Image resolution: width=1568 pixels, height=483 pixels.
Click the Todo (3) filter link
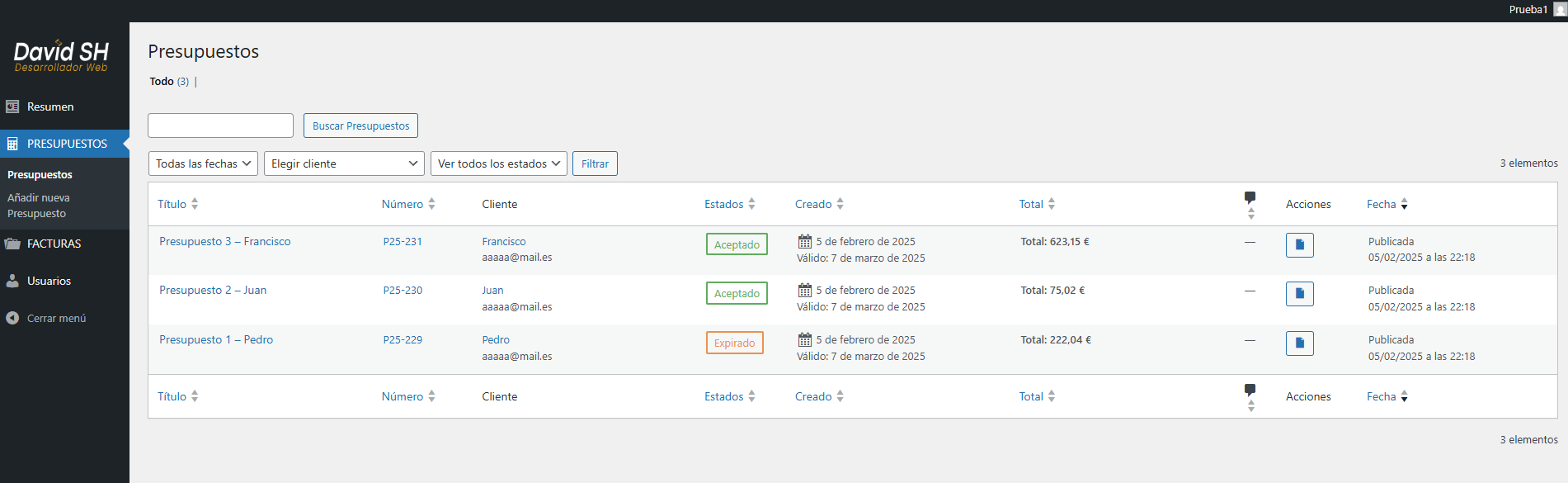pyautogui.click(x=169, y=81)
